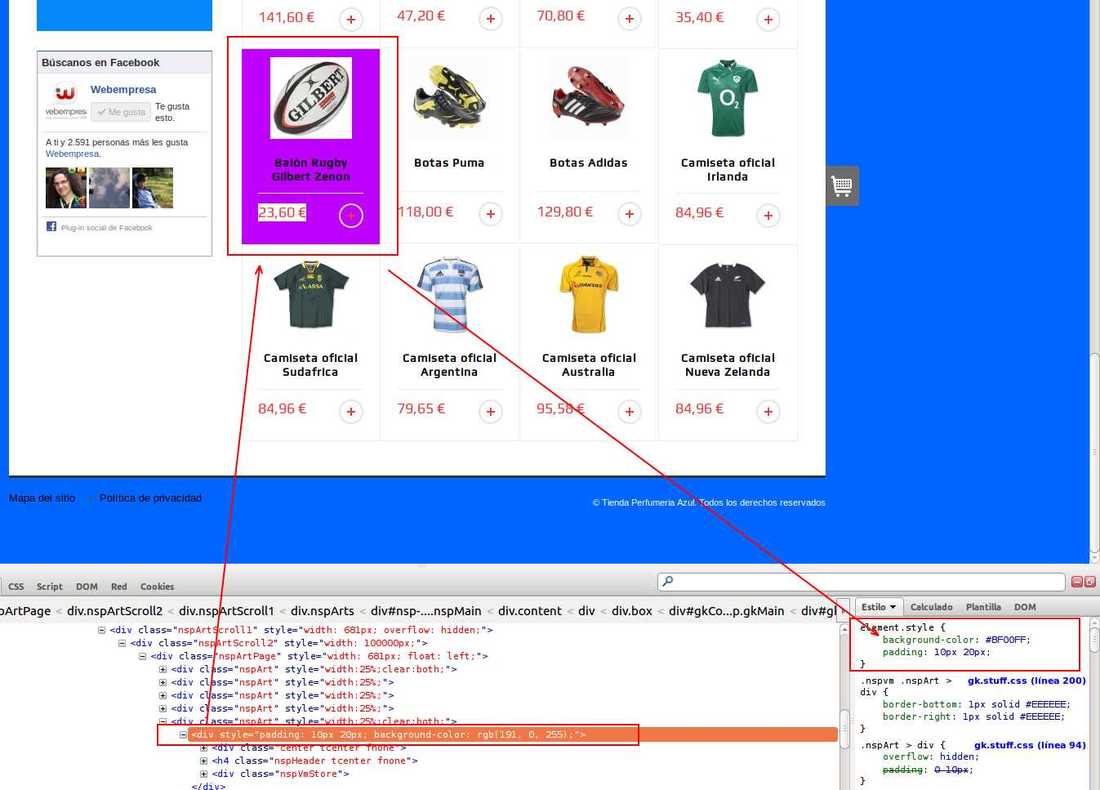The width and height of the screenshot is (1100, 790).
Task: Collapse the nspArtScroll1 div node
Action: 102,630
